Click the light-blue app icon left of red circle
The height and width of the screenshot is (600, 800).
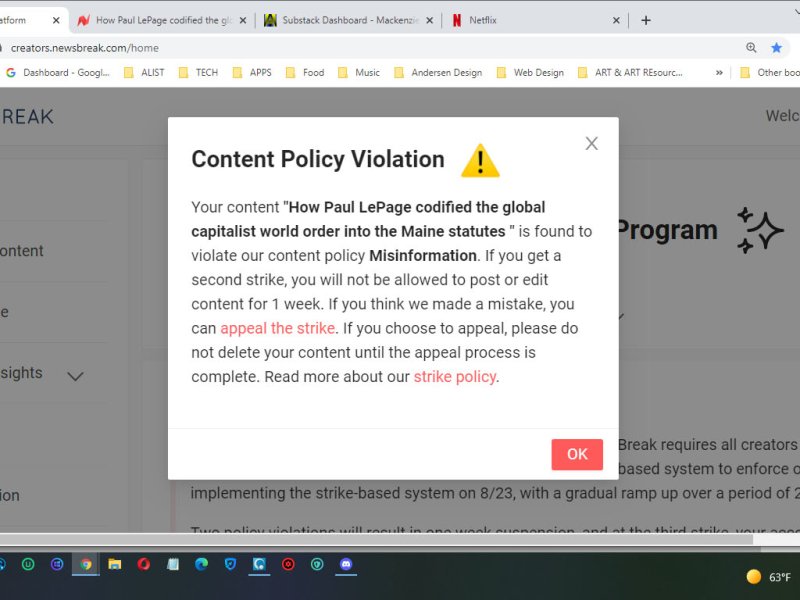(x=259, y=564)
